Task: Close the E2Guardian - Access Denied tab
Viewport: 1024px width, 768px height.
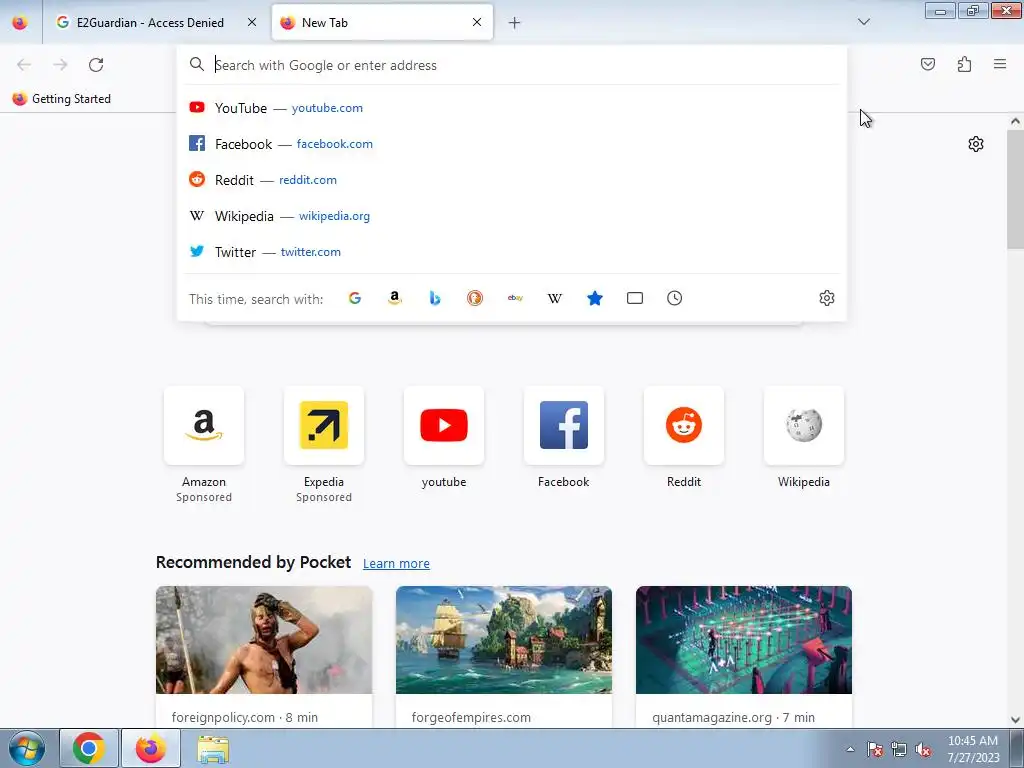Action: pyautogui.click(x=252, y=22)
